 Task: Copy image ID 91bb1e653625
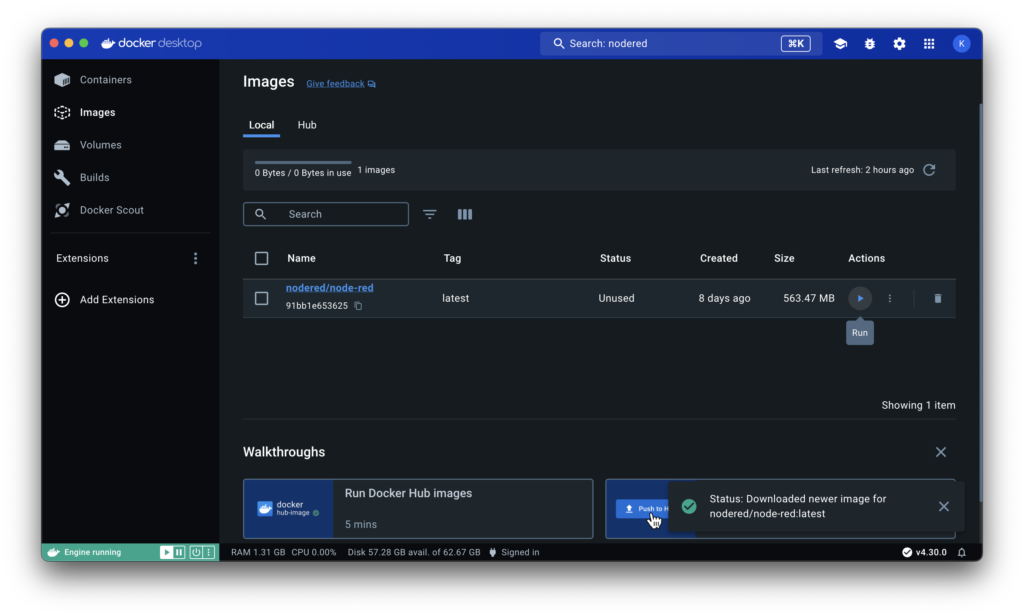tap(358, 306)
